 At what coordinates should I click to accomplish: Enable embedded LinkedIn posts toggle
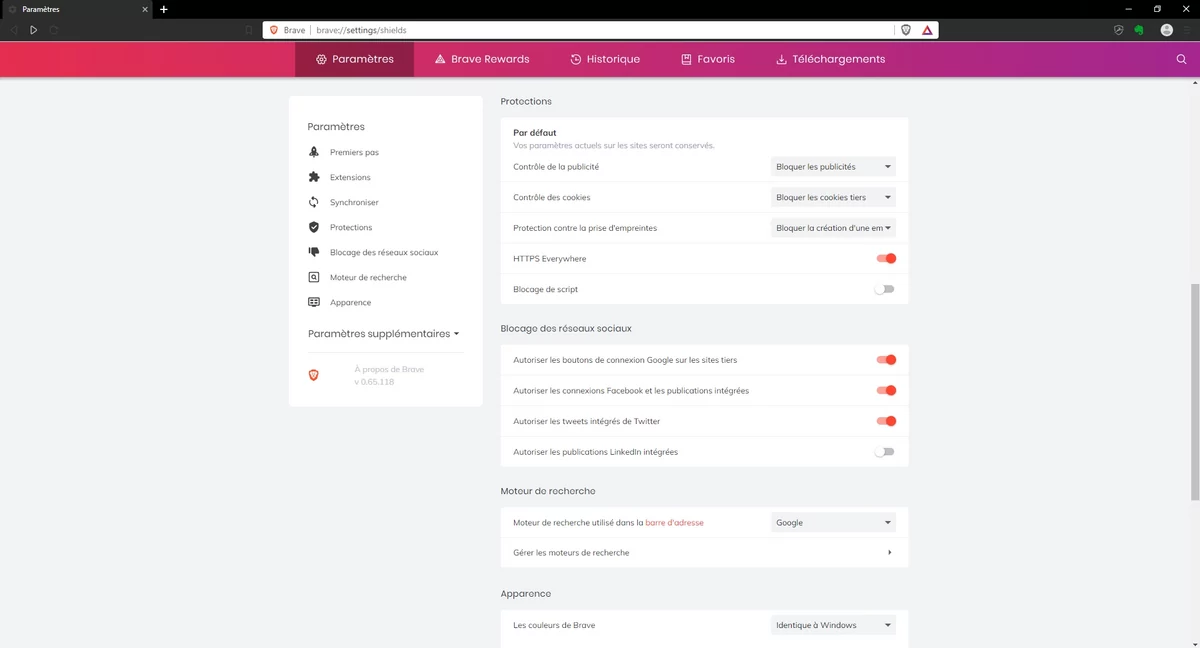point(885,452)
